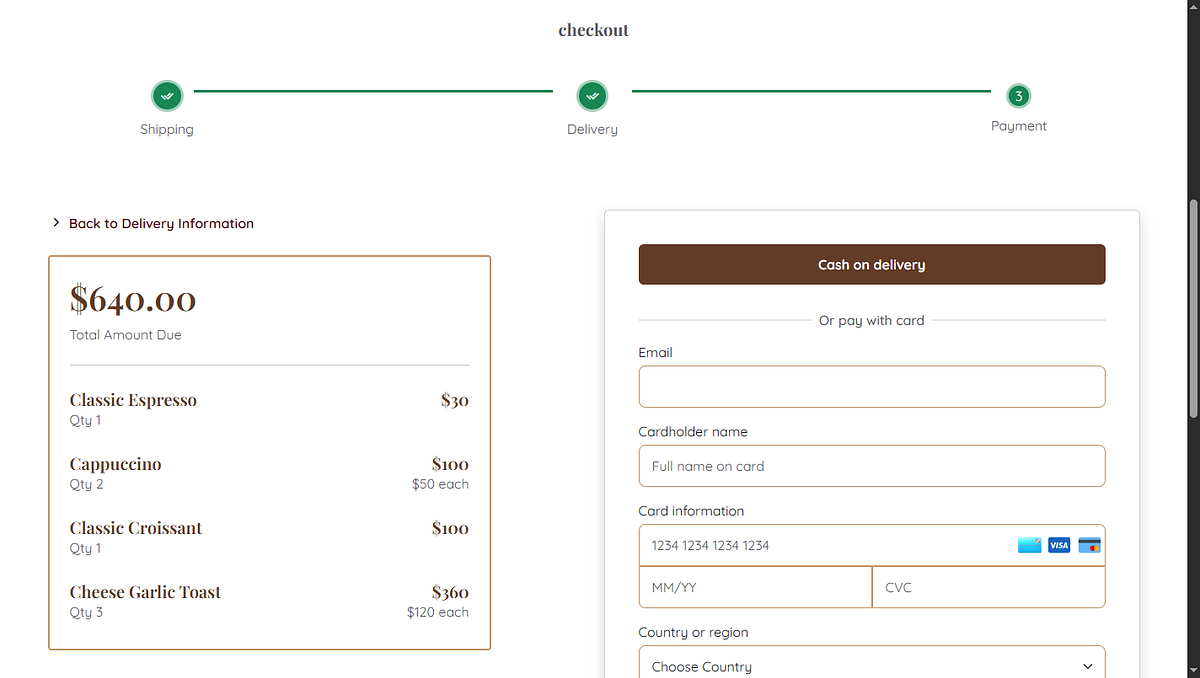Click the chevron on the country selector

(x=1088, y=665)
